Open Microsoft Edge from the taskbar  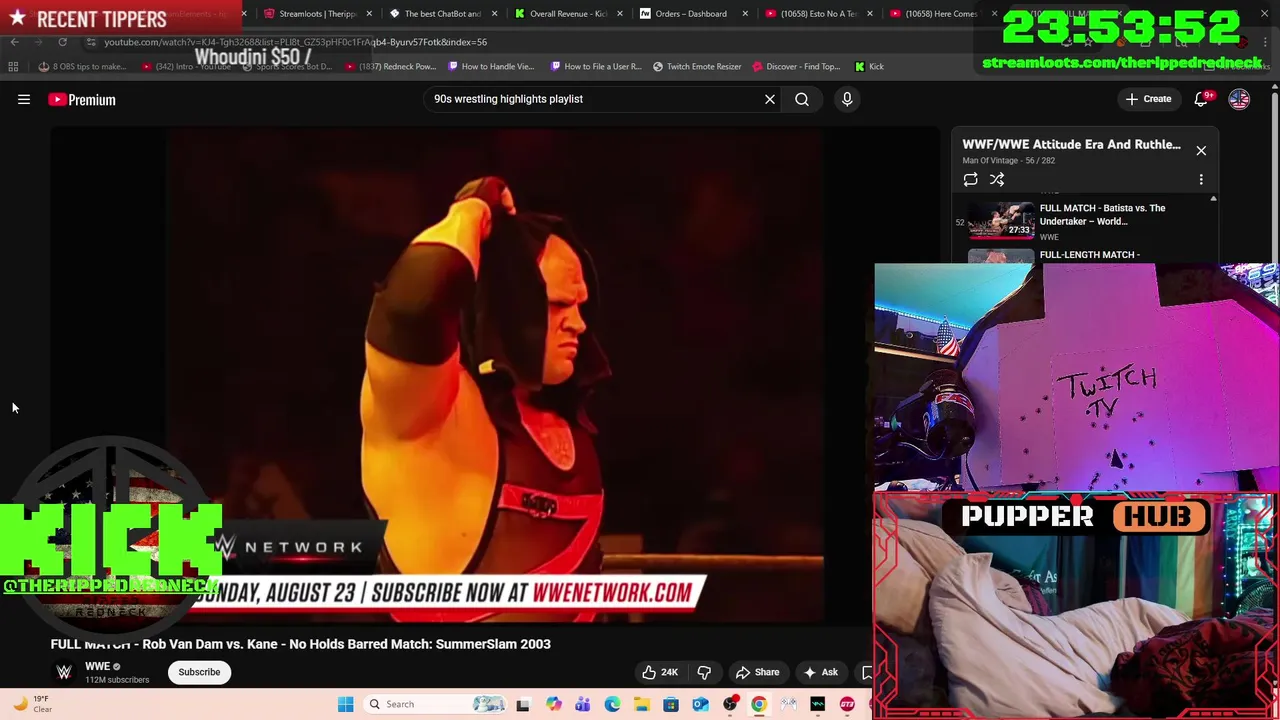tap(612, 704)
